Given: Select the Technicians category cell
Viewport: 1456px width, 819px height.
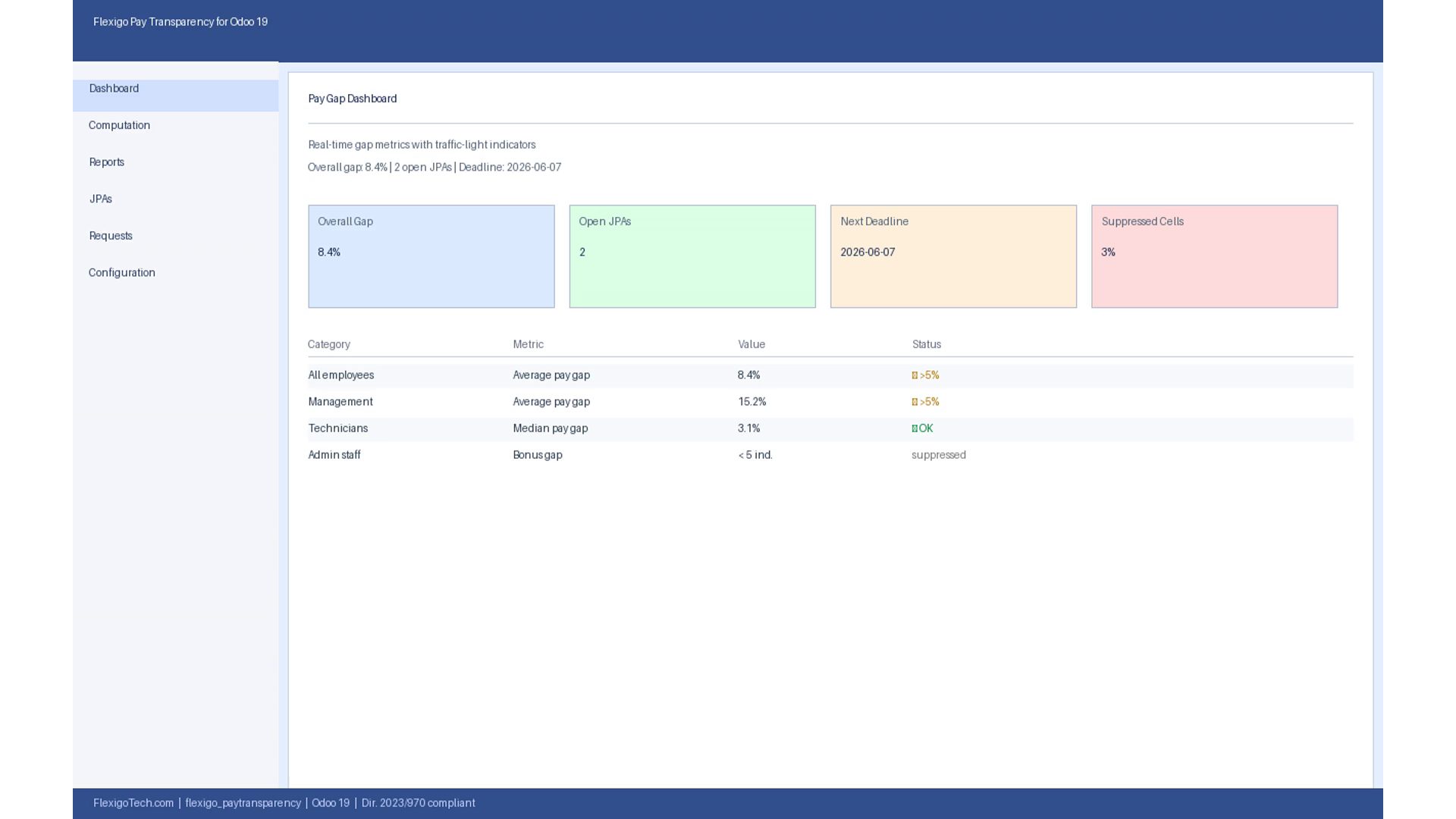Looking at the screenshot, I should (338, 428).
